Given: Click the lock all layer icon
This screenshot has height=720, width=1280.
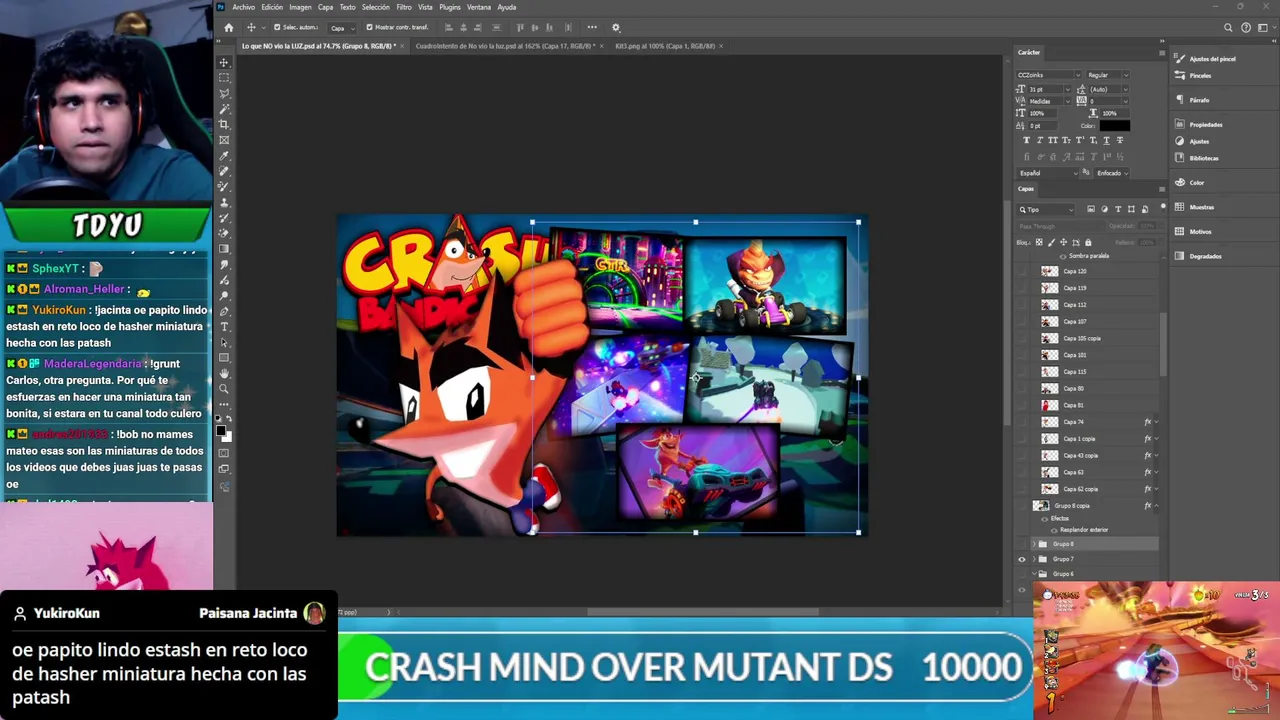Looking at the screenshot, I should 1088,242.
